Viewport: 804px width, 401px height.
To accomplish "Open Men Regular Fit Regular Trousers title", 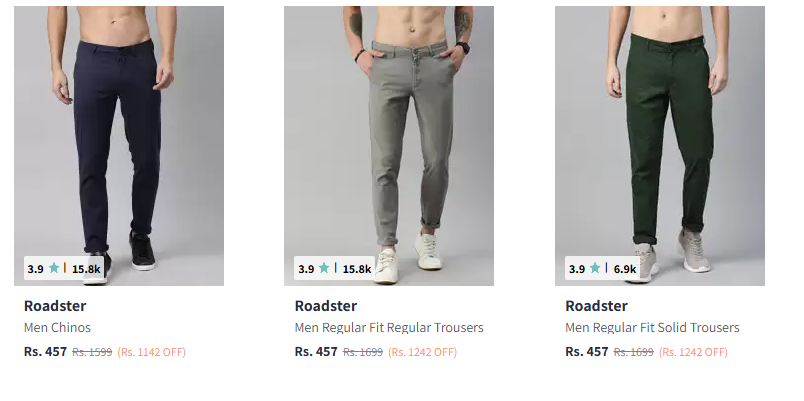I will pos(389,327).
